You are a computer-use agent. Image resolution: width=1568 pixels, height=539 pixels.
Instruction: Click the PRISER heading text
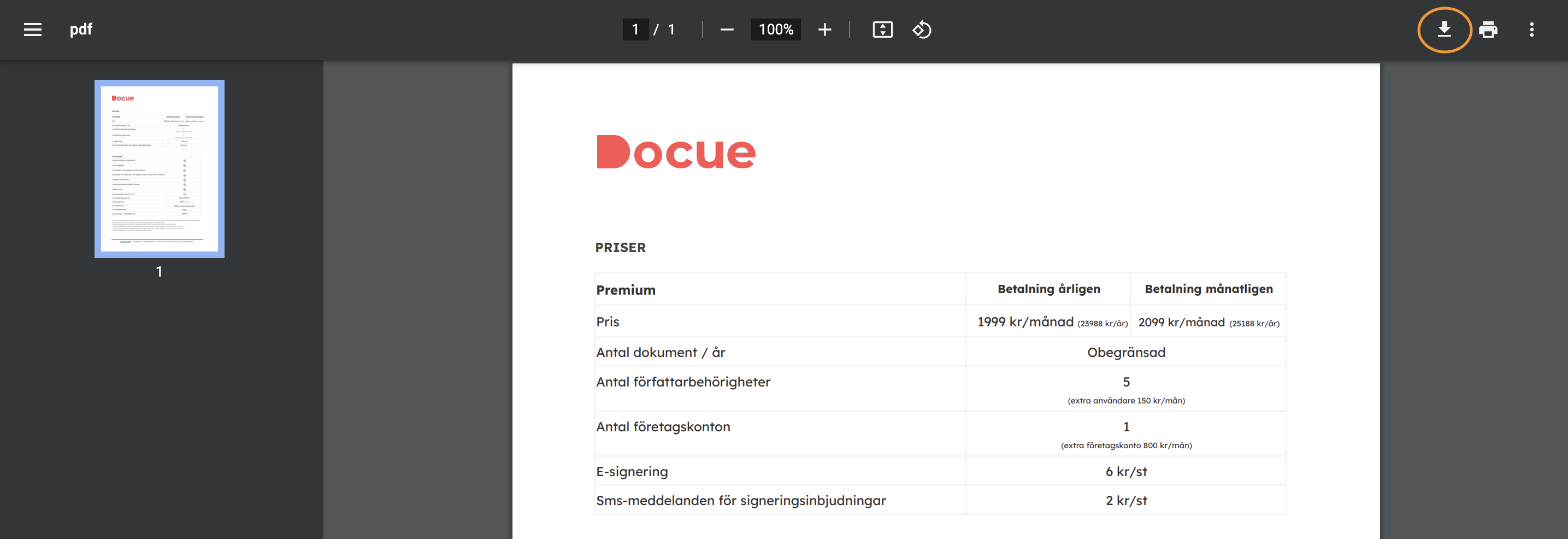(x=620, y=247)
